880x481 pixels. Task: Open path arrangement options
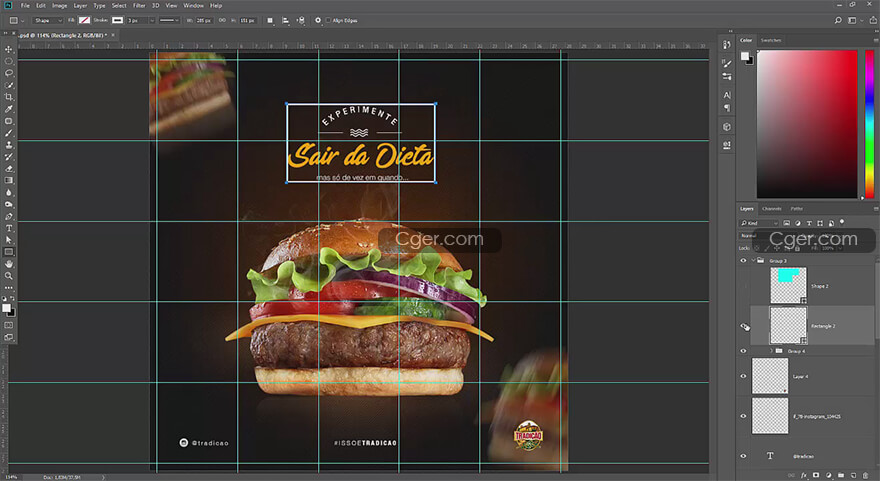(x=301, y=20)
